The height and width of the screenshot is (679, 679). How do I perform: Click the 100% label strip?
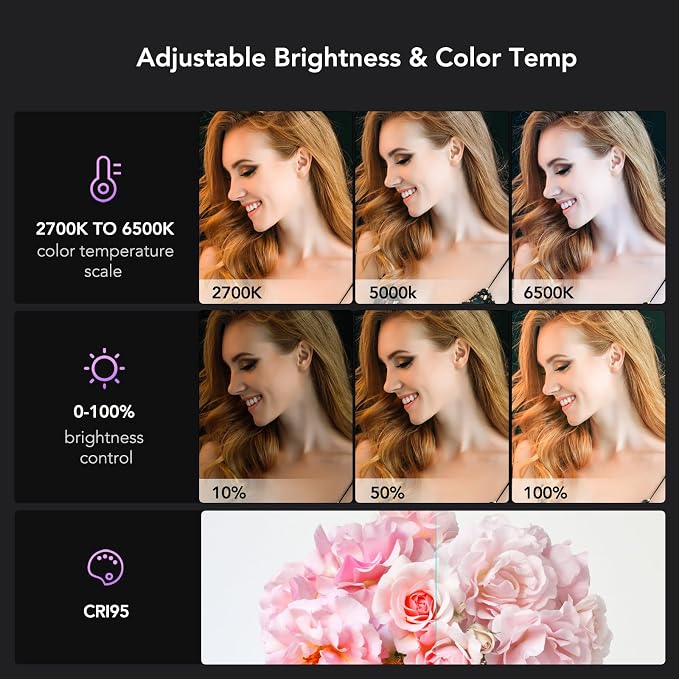tap(588, 491)
